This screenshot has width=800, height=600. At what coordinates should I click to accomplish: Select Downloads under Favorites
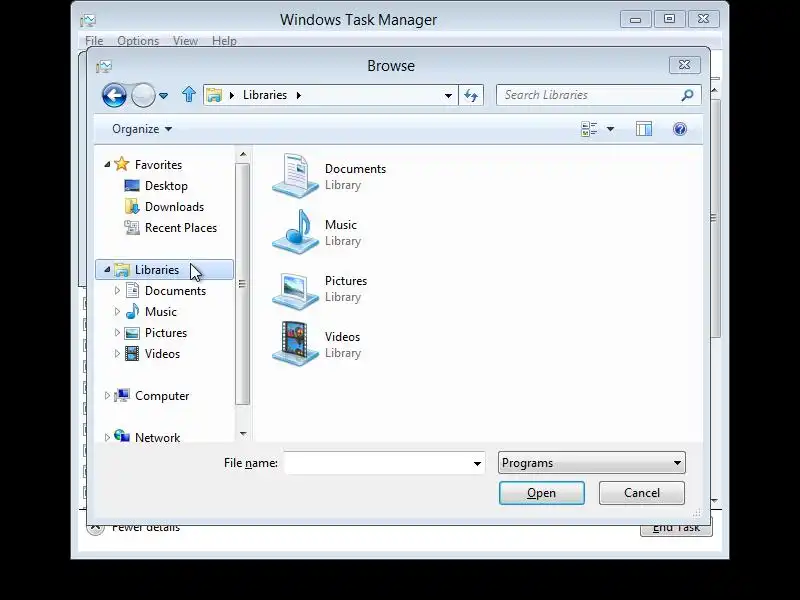174,207
